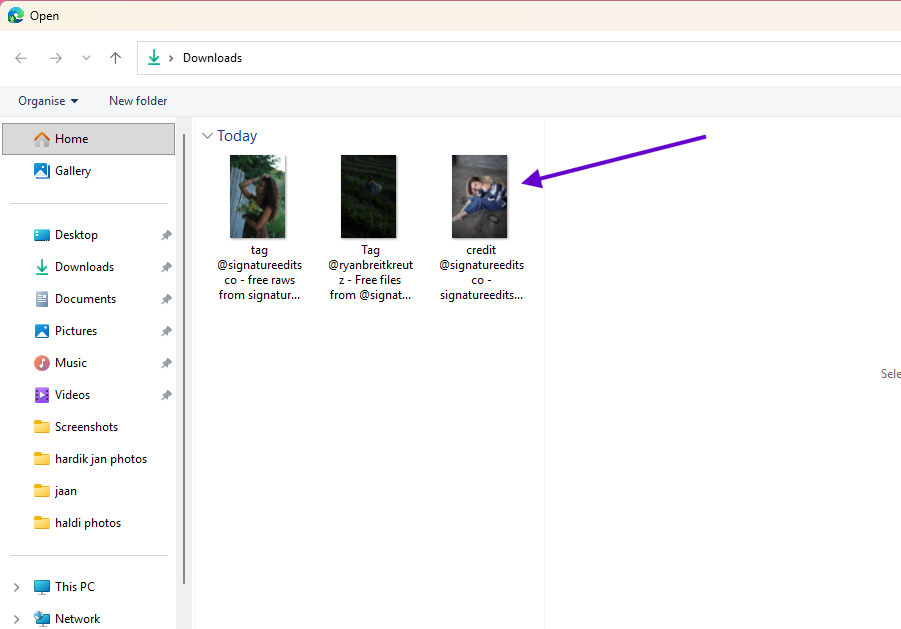Viewport: 901px width, 629px height.
Task: Open Gallery from the navigation pane
Action: 71,170
